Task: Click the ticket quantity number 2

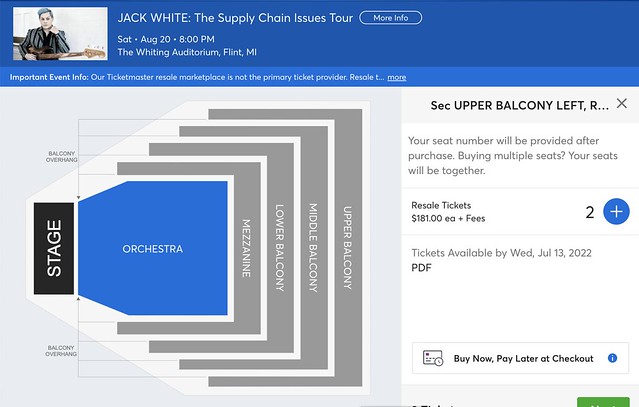Action: click(590, 212)
